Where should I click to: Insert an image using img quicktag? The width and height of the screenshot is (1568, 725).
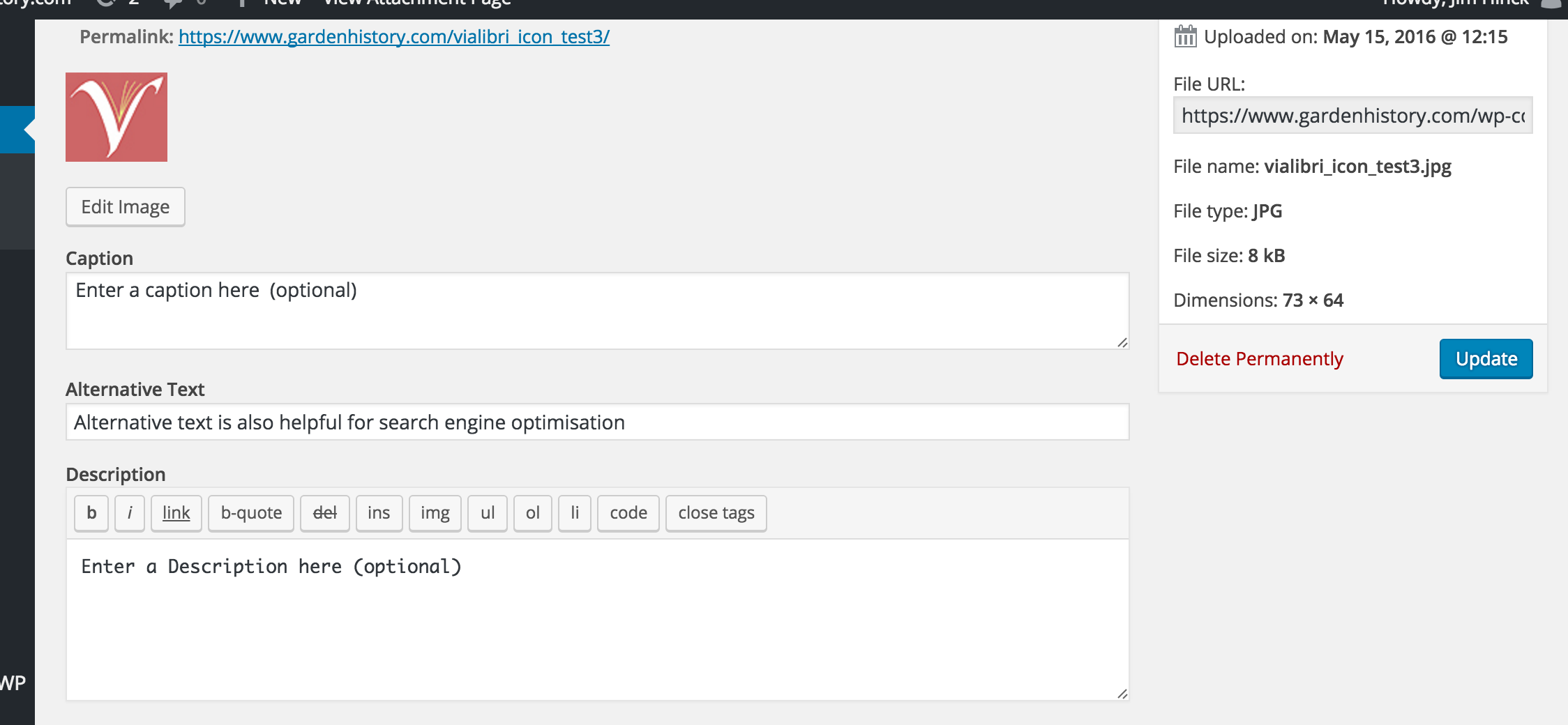[435, 513]
